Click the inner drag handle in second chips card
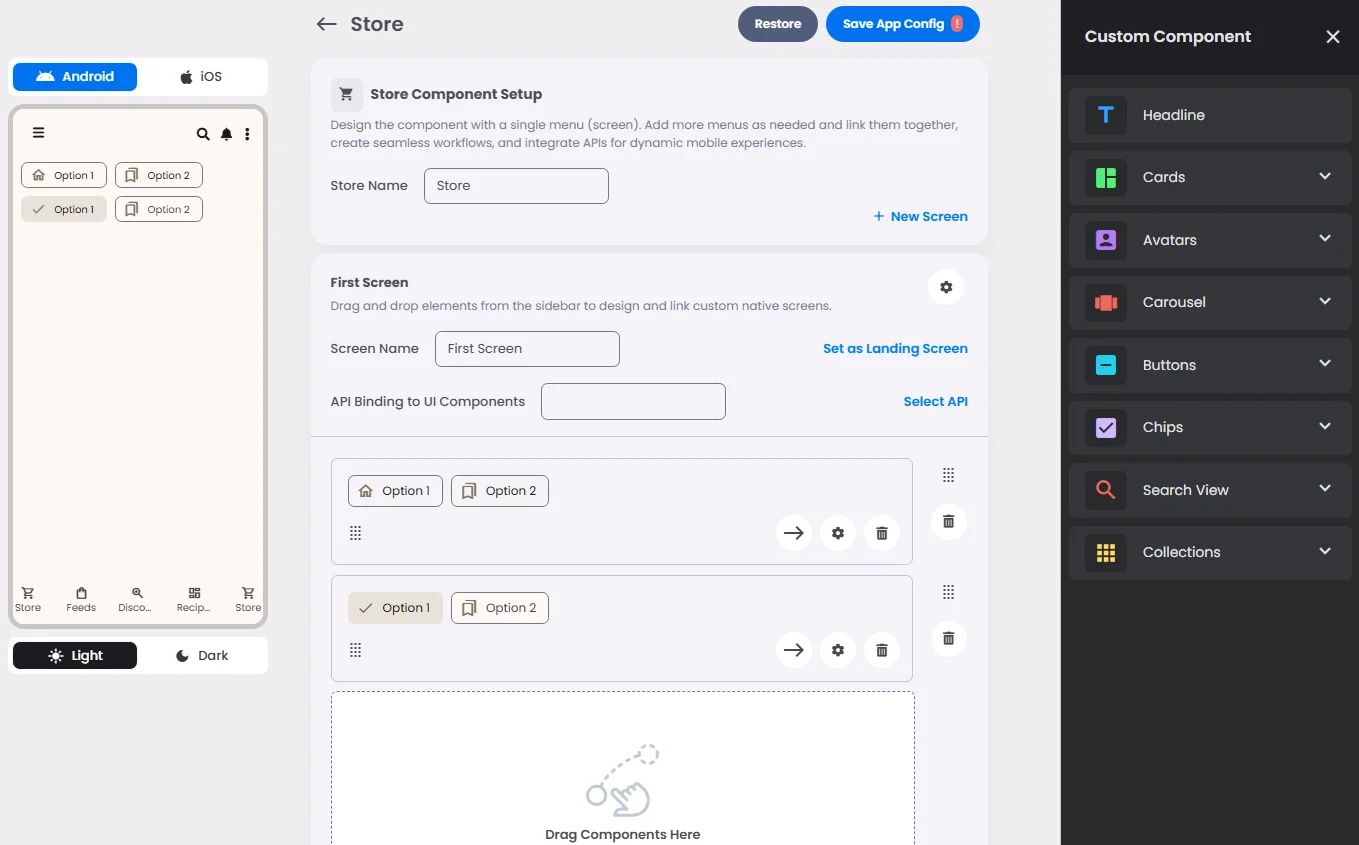Image resolution: width=1359 pixels, height=845 pixels. coord(355,650)
